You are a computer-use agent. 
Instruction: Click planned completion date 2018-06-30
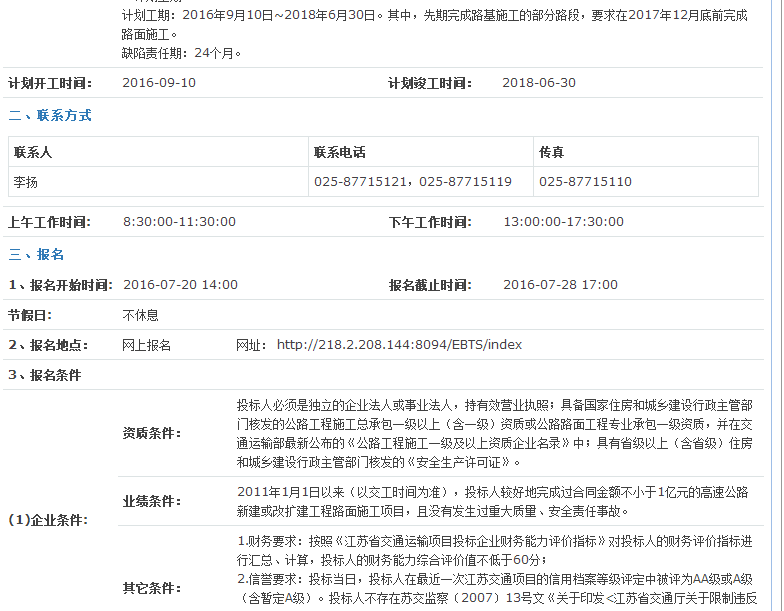click(539, 83)
